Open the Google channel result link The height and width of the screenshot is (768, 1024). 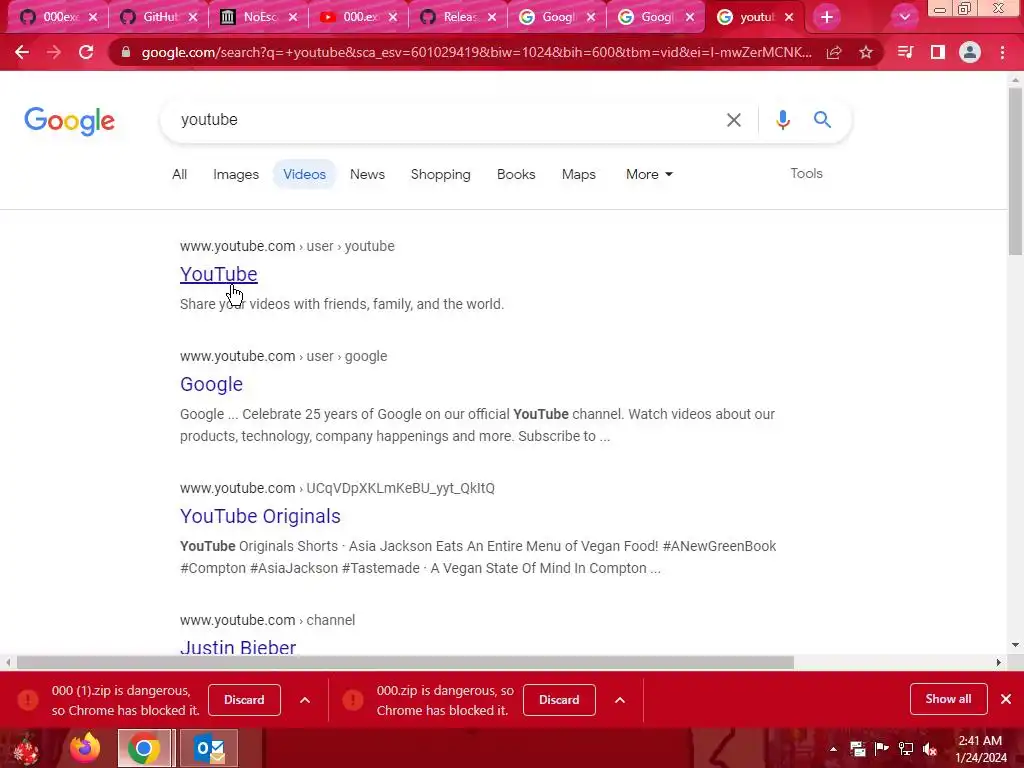[x=211, y=384]
